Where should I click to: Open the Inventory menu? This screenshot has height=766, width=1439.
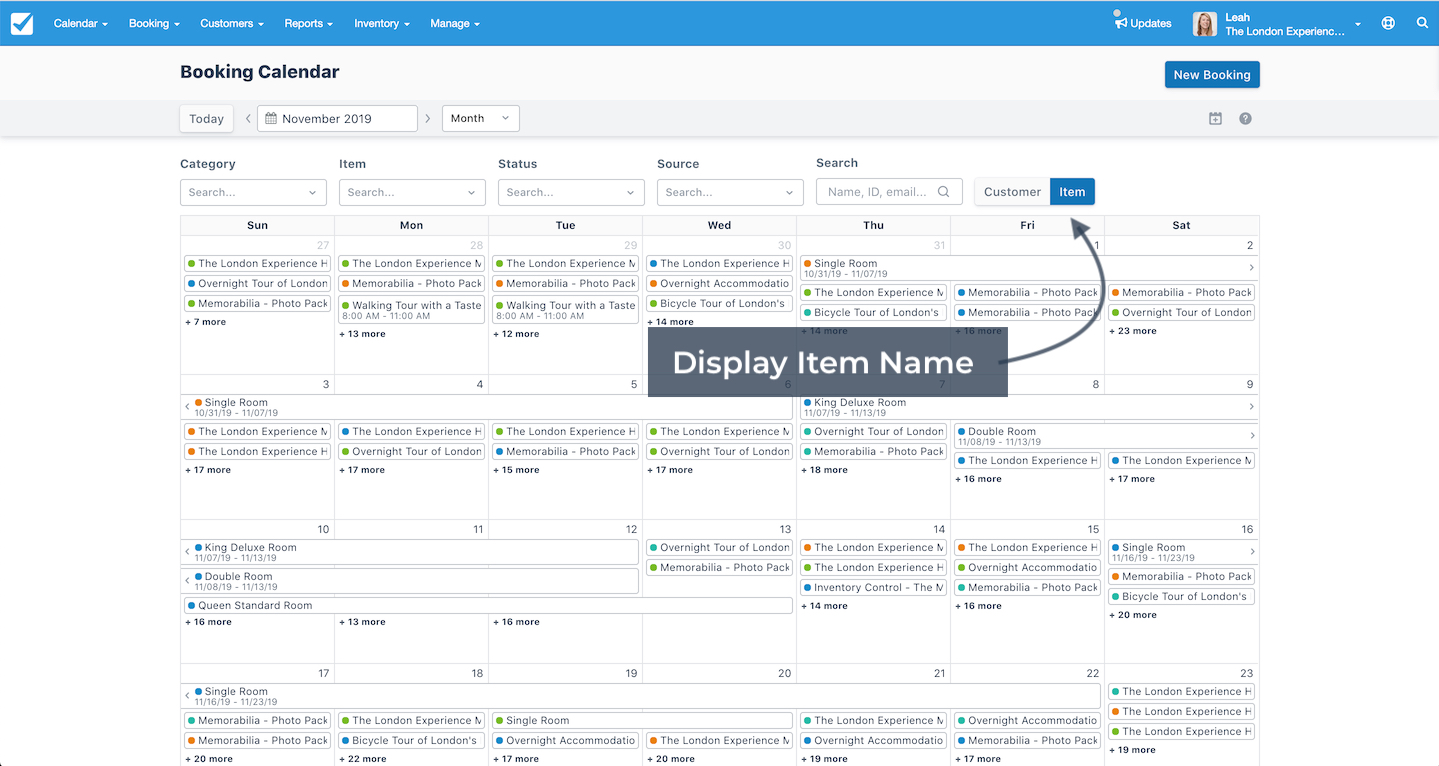(382, 23)
